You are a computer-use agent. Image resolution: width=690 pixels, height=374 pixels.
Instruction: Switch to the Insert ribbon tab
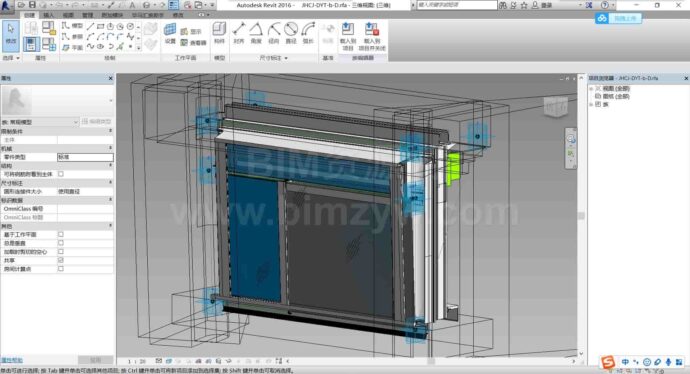[48, 15]
